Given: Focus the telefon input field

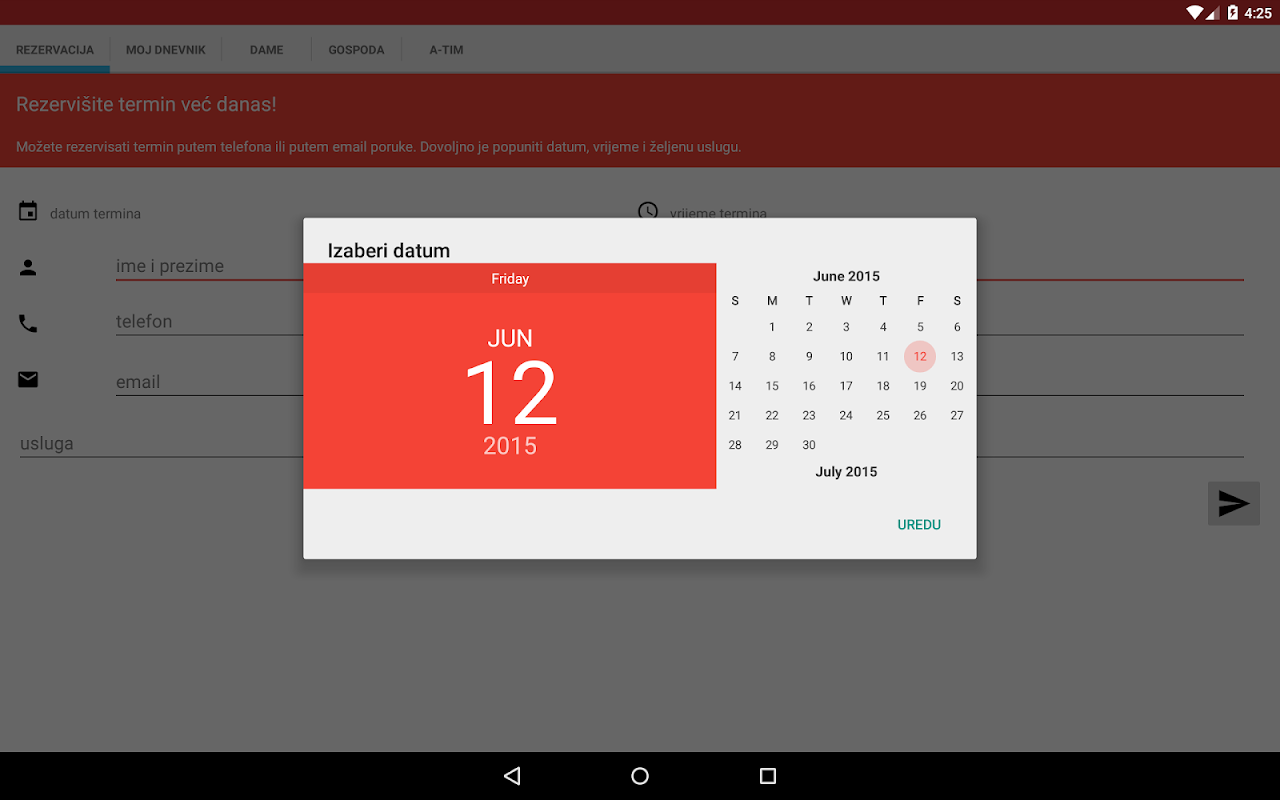Looking at the screenshot, I should (680, 322).
